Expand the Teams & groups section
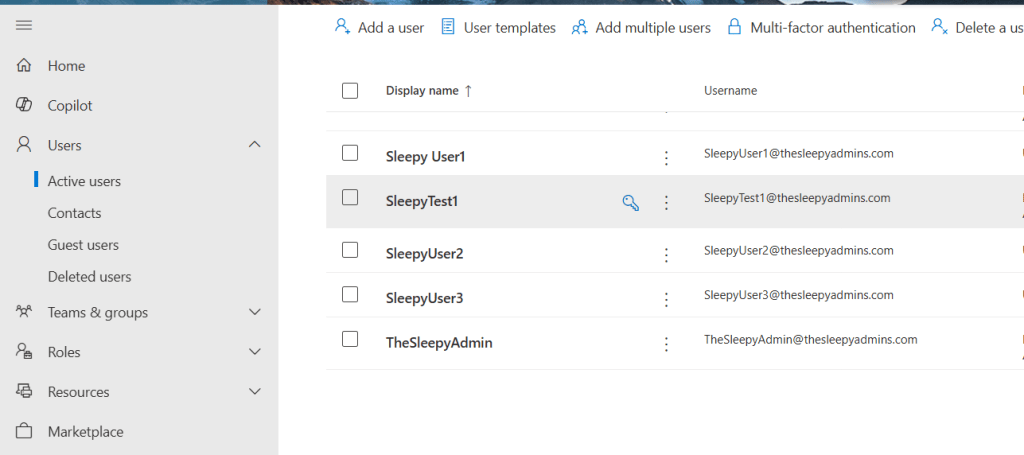Viewport: 1024px width, 455px height. point(254,312)
